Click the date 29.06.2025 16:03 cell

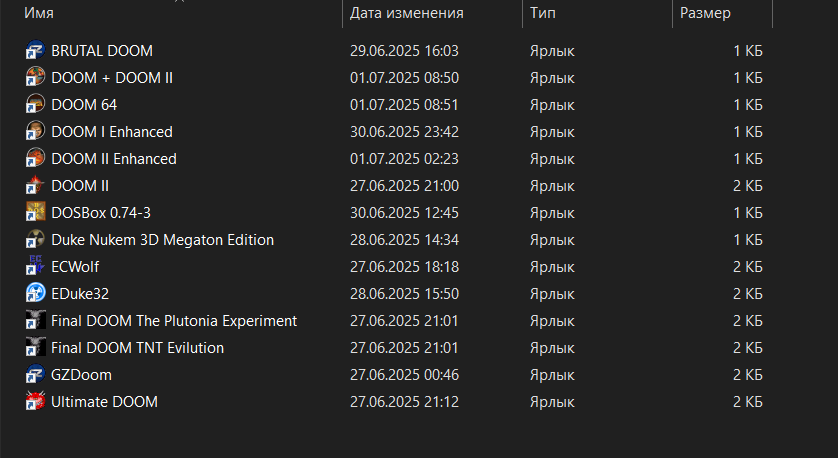[404, 51]
